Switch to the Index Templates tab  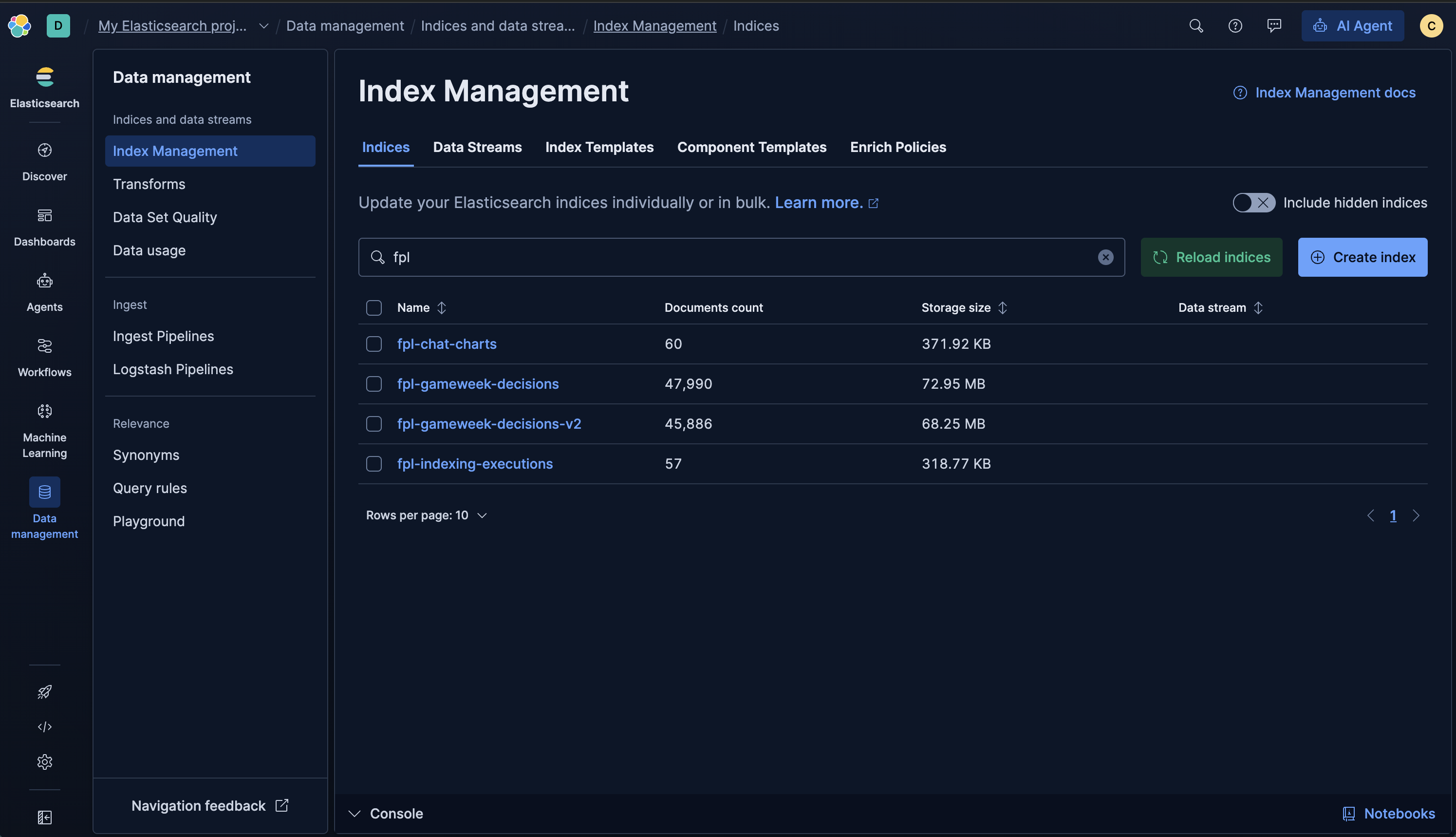point(599,147)
